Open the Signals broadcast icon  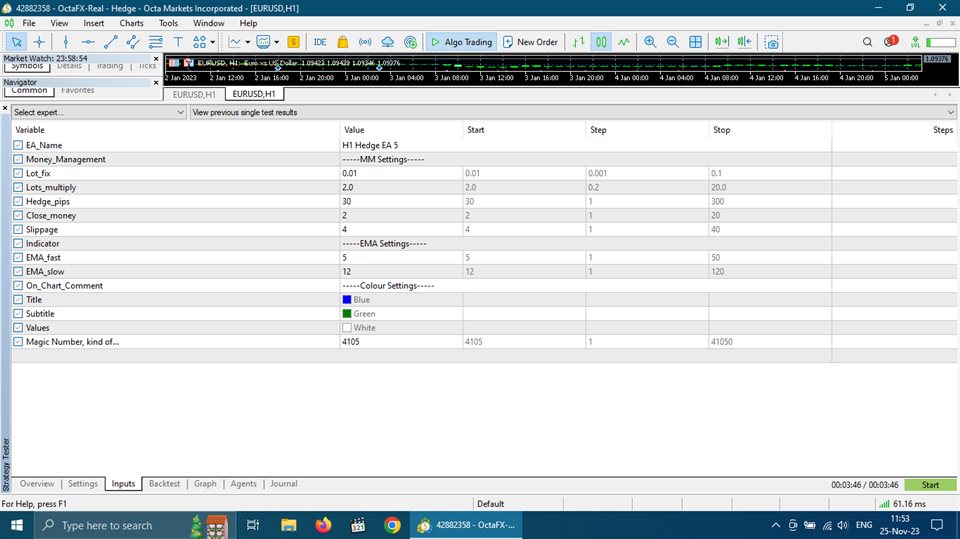[x=365, y=42]
